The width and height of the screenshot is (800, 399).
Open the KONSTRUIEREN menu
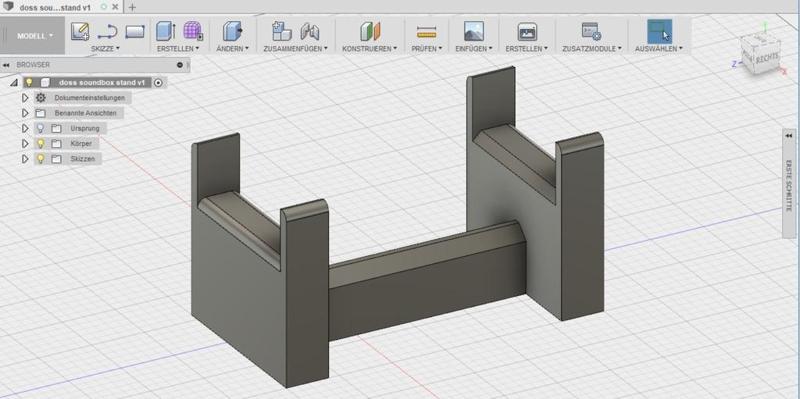coord(370,48)
